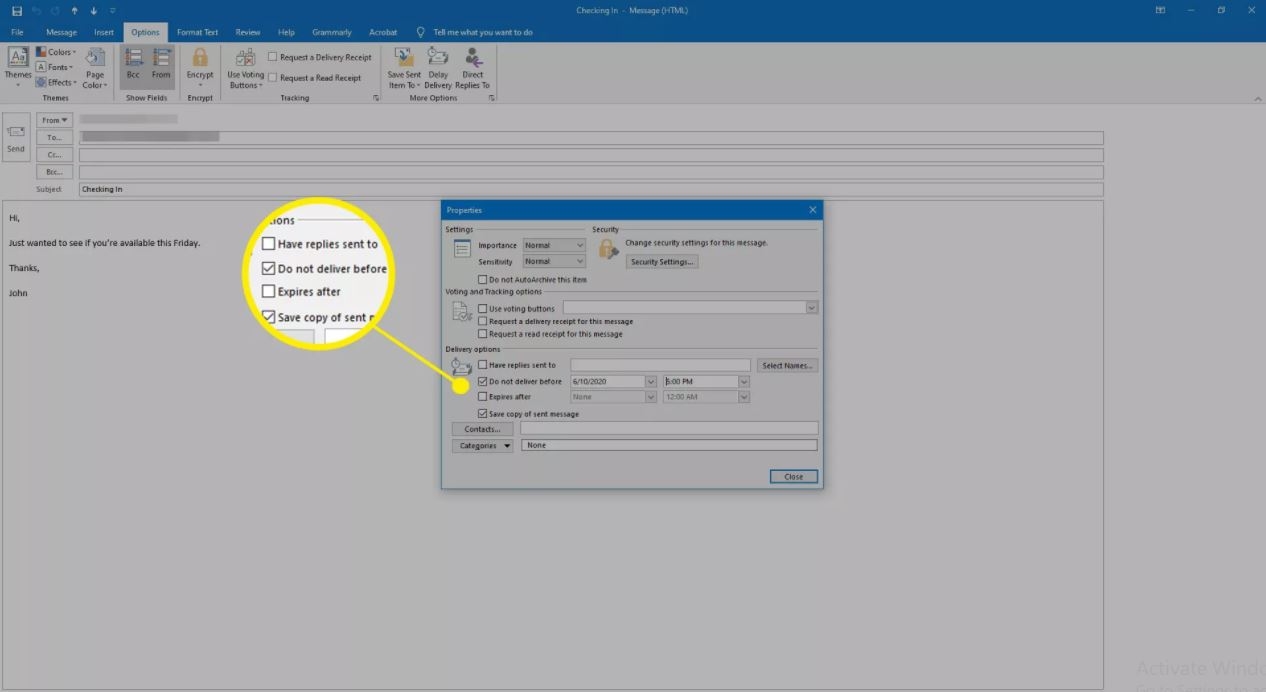The image size is (1266, 692).
Task: Click Save Sent Item To button
Action: coord(404,68)
